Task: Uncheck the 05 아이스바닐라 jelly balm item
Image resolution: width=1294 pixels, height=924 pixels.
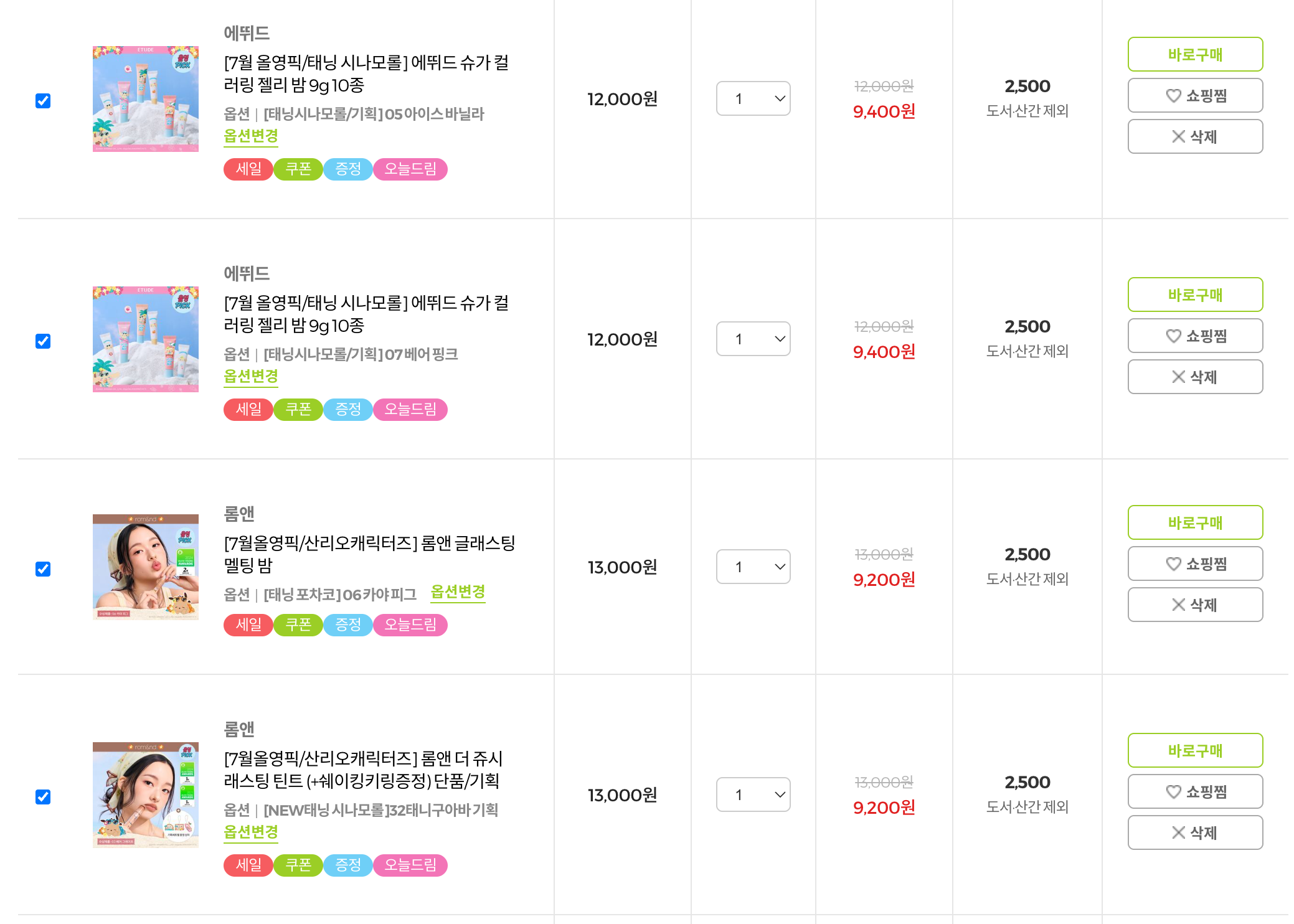Action: 43,101
